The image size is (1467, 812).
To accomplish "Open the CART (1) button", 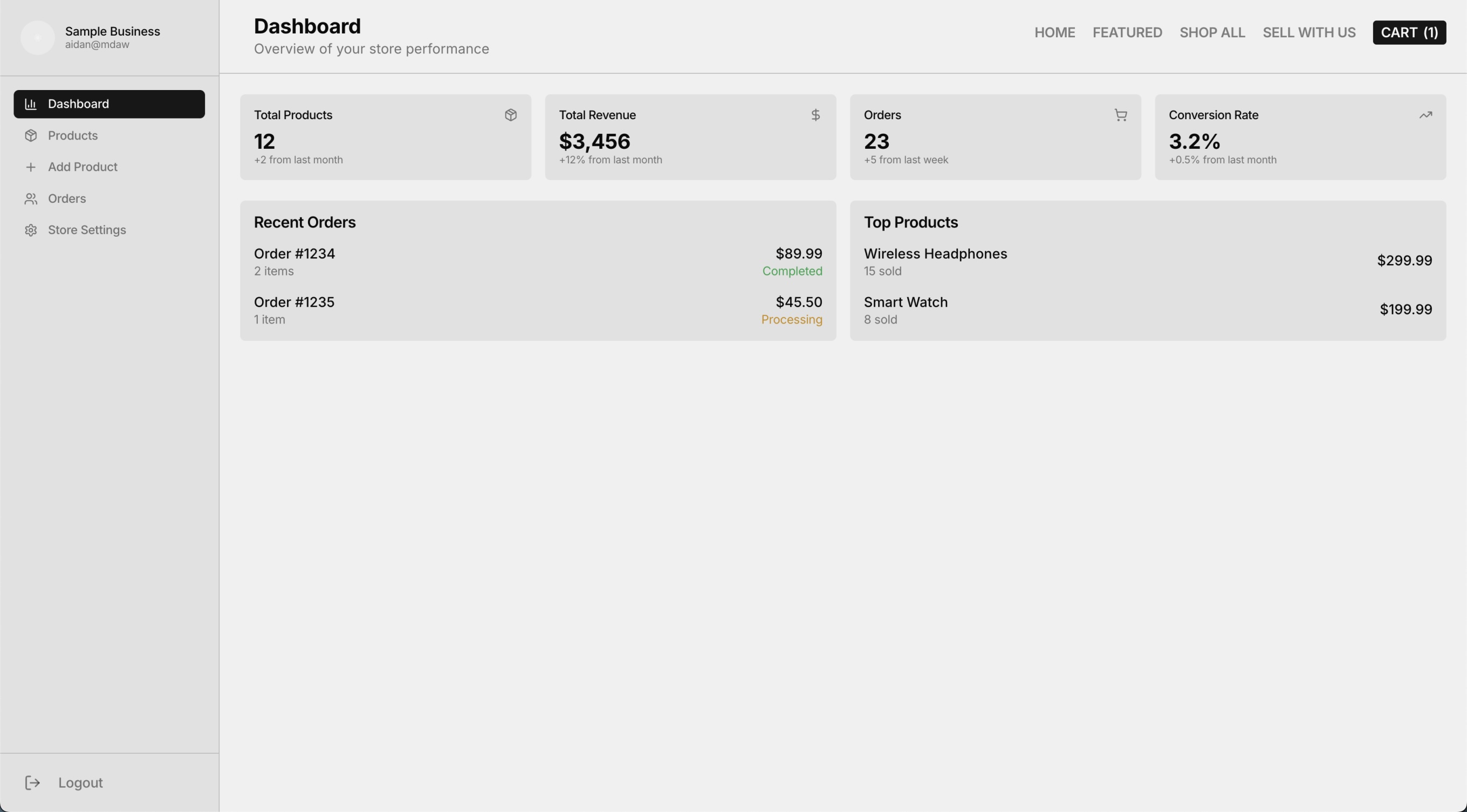I will pyautogui.click(x=1409, y=32).
